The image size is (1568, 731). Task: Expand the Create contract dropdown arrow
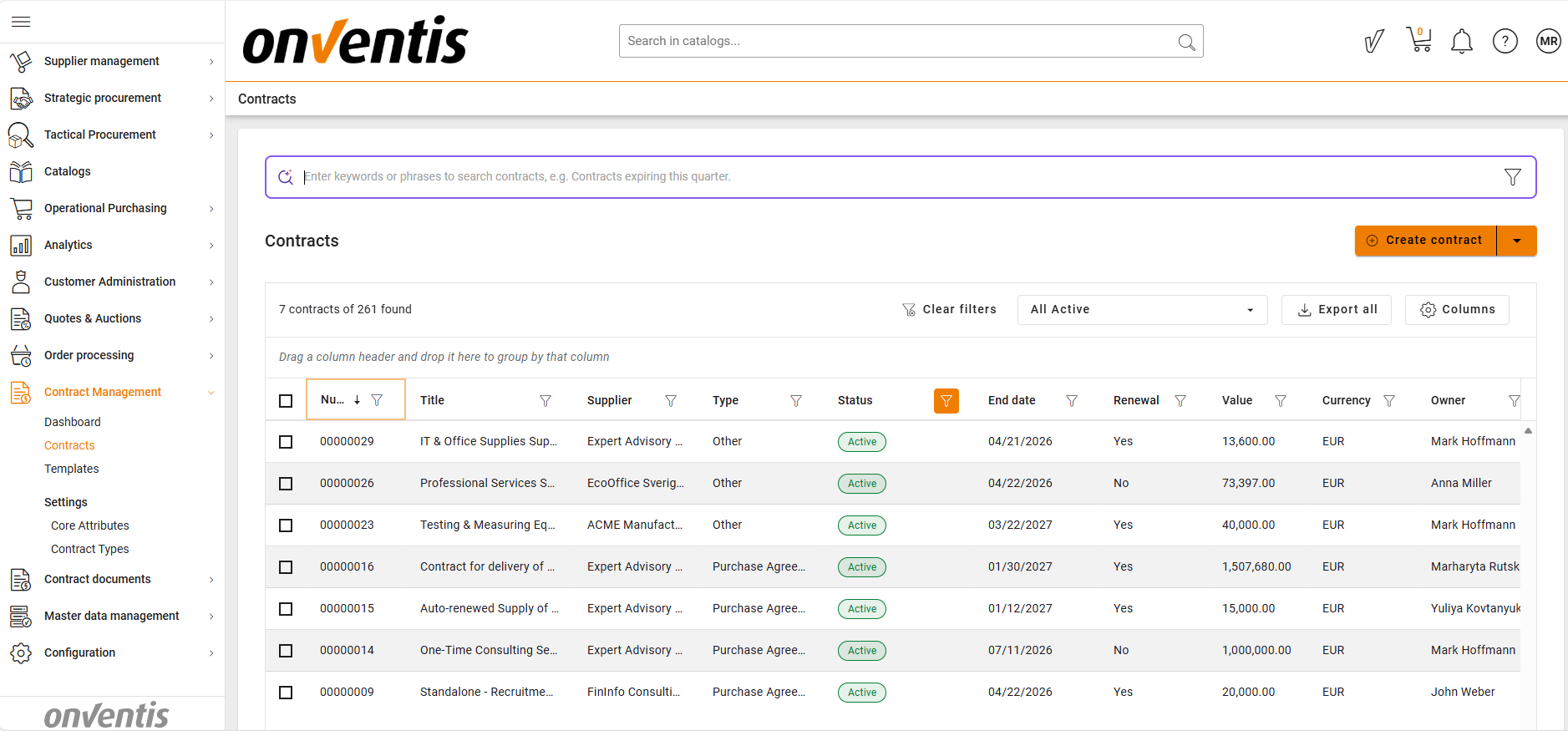(1516, 241)
